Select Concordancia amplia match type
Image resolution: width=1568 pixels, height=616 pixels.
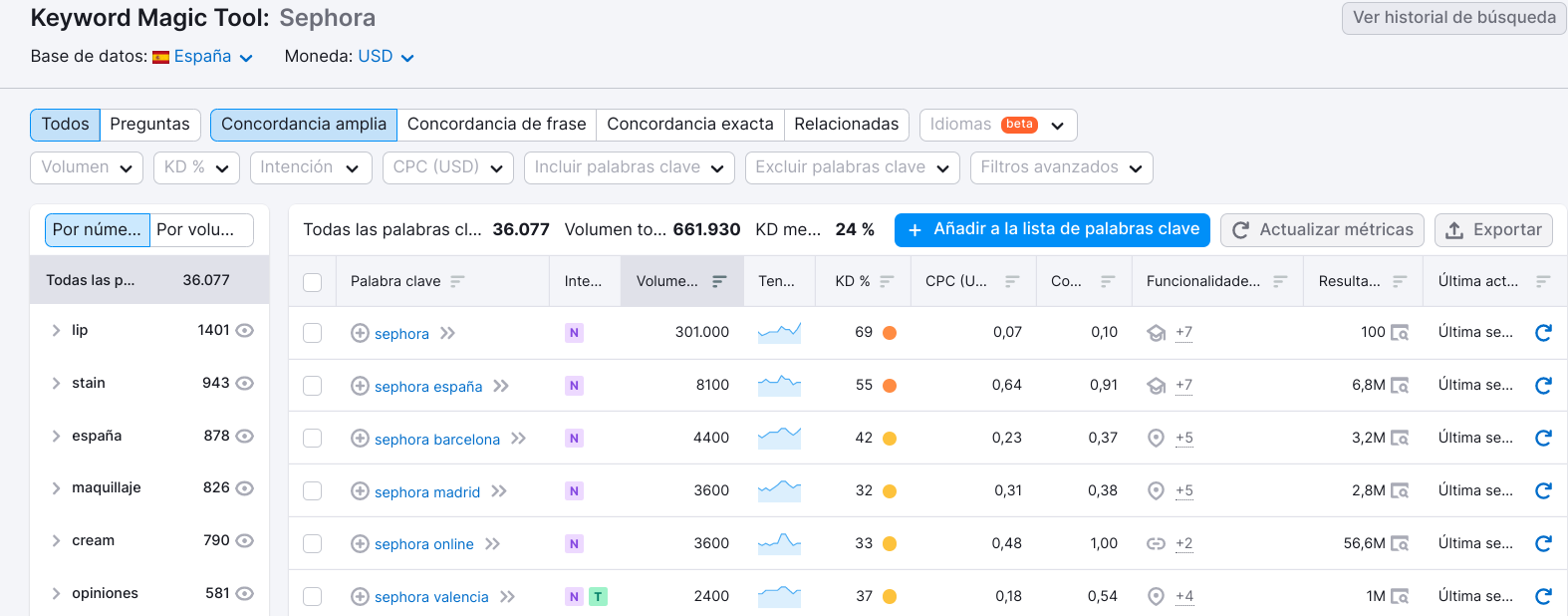(304, 125)
